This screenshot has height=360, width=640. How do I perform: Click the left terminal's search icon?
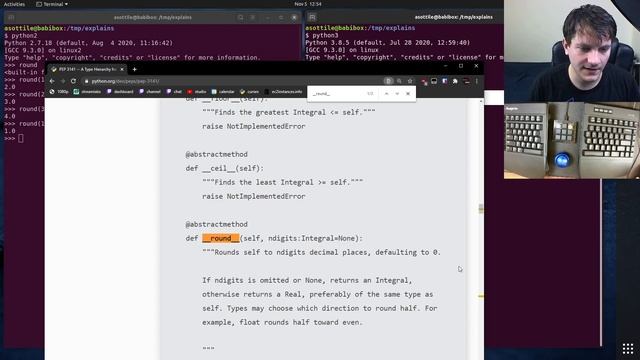point(240,18)
